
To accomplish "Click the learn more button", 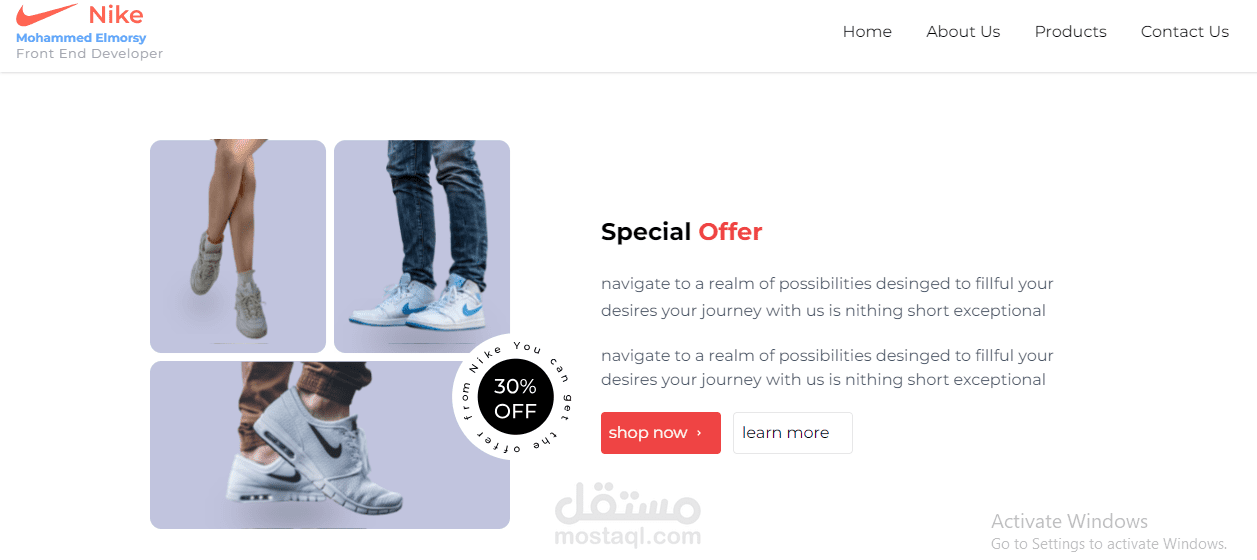I will 793,433.
